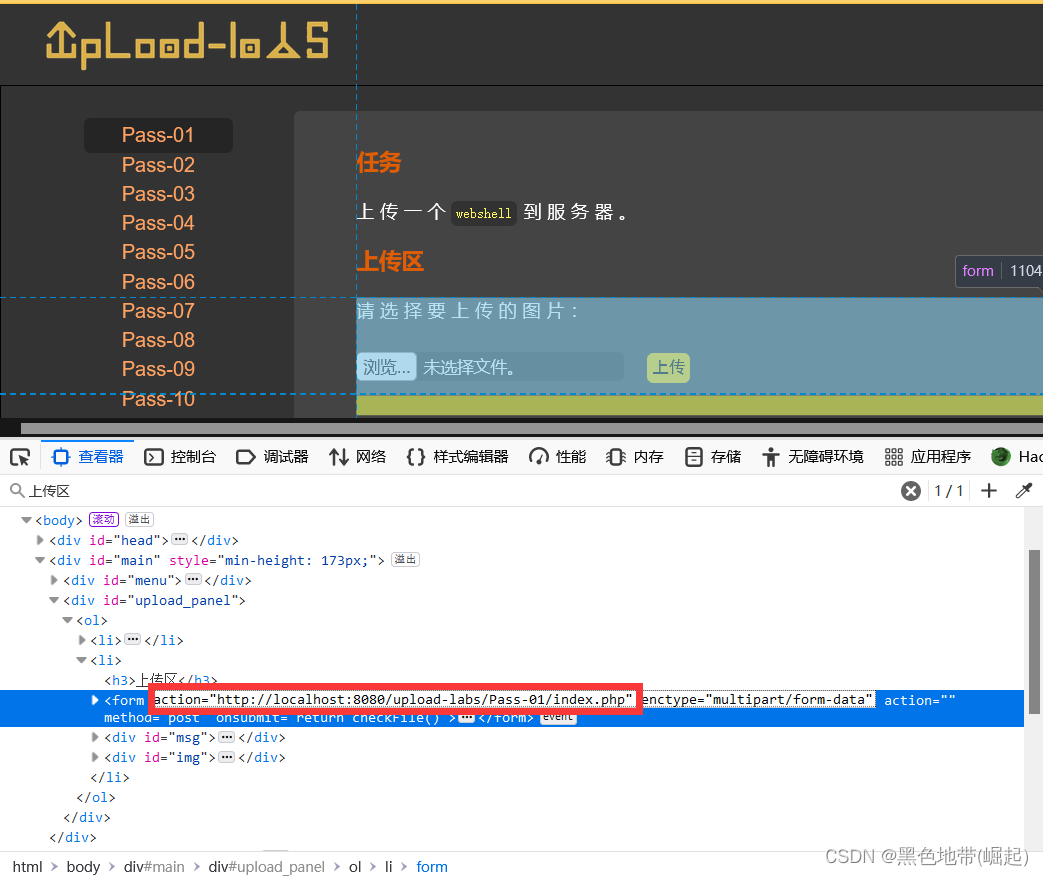Click the HackBar green icon tab
The height and width of the screenshot is (876, 1043).
[1000, 457]
